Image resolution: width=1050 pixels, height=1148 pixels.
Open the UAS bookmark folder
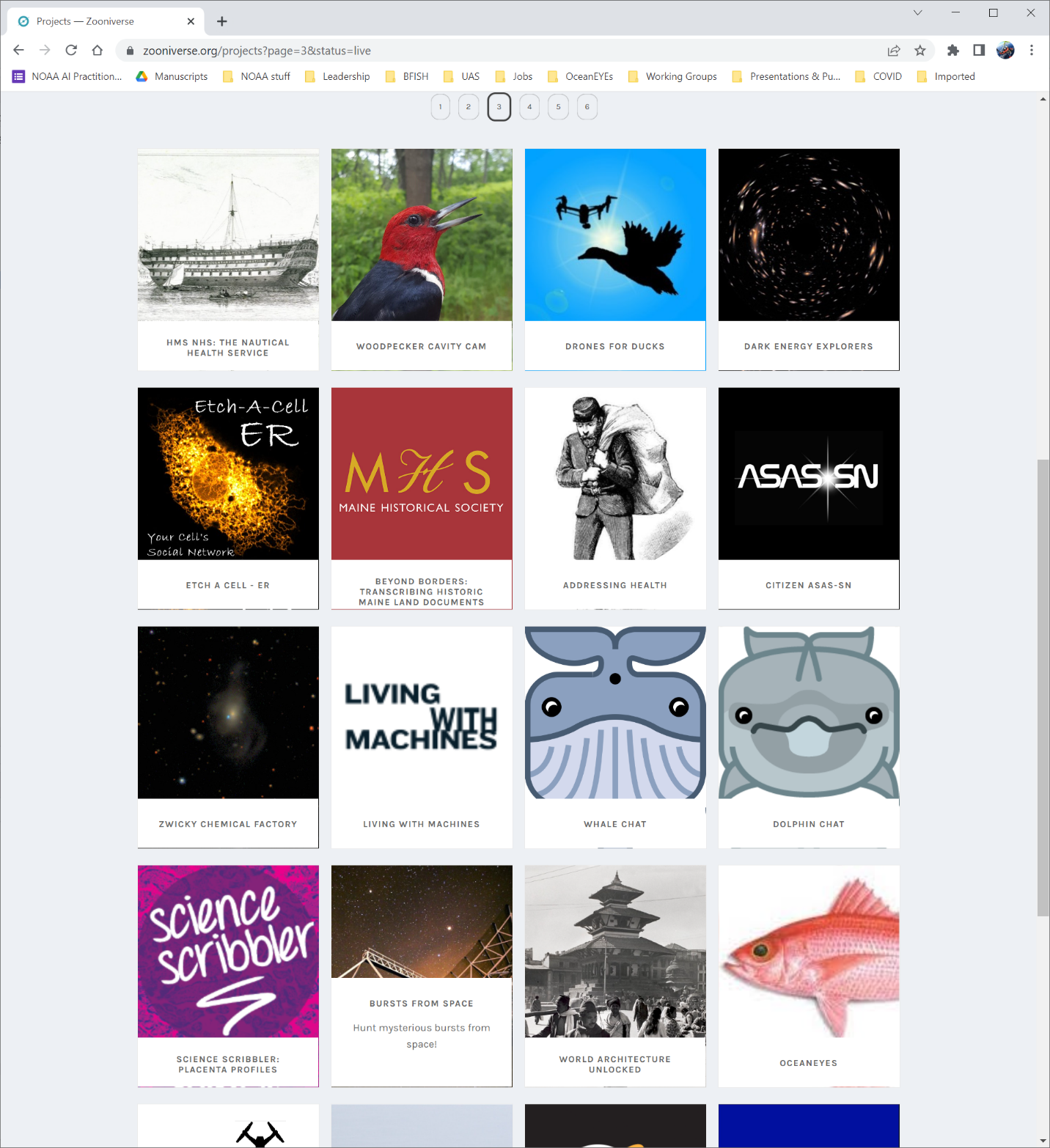coord(461,76)
